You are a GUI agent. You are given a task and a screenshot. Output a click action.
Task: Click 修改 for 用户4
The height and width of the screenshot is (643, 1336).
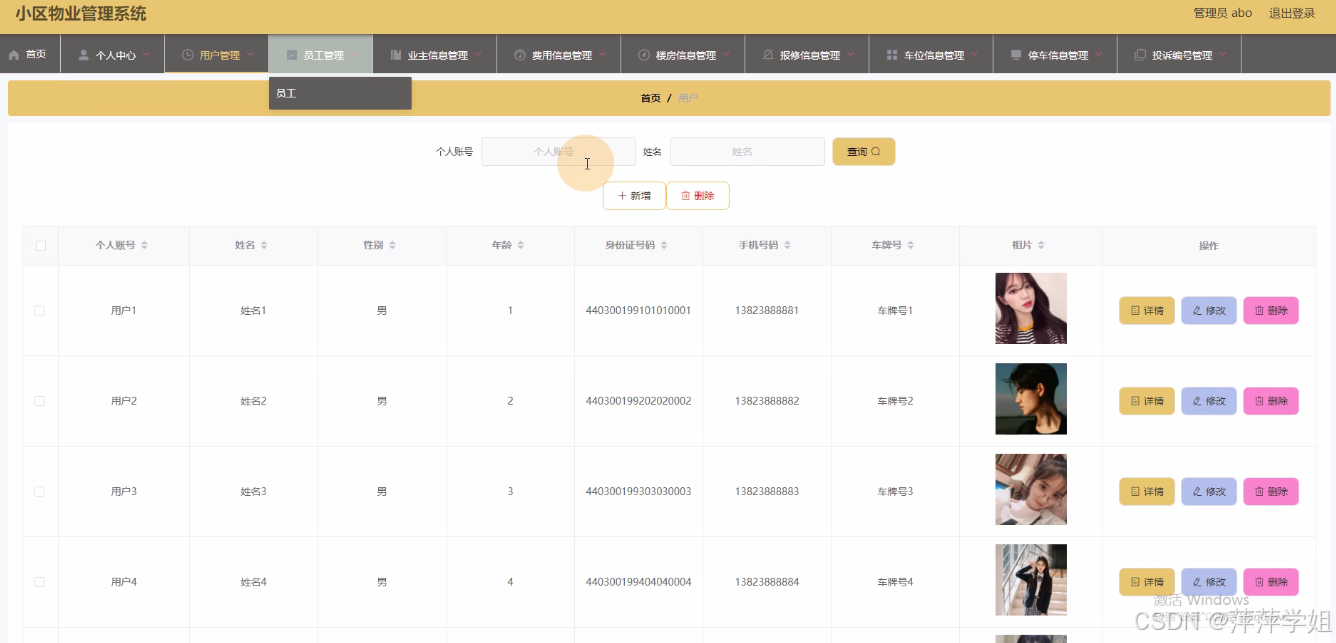coord(1209,582)
